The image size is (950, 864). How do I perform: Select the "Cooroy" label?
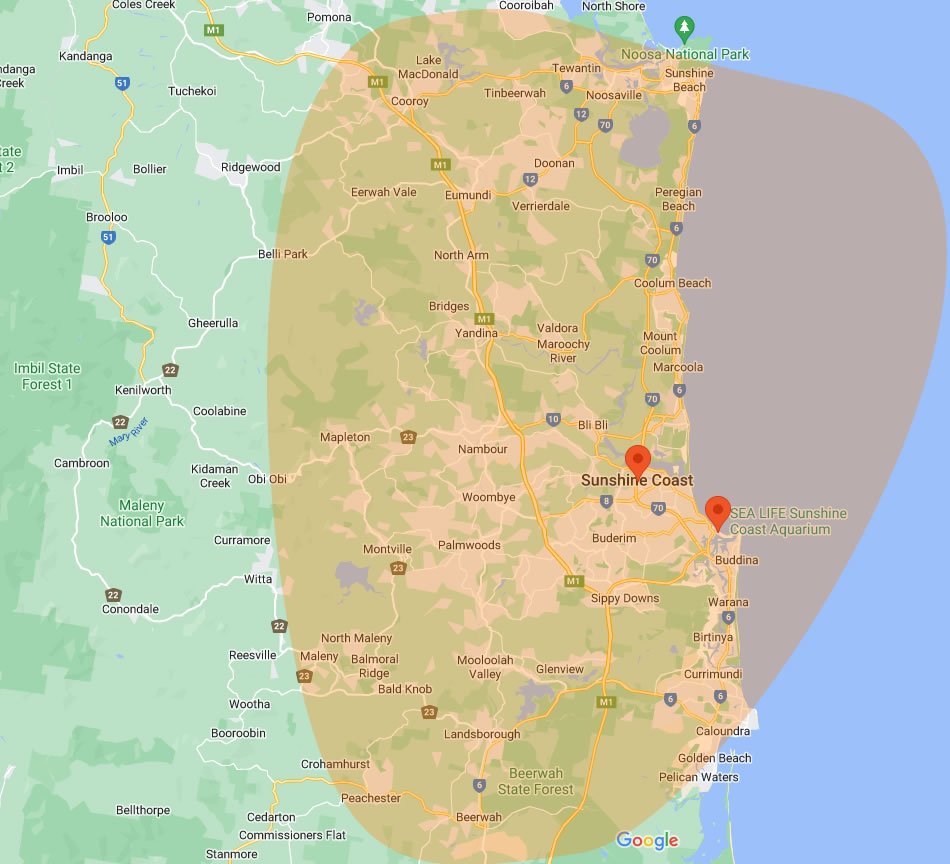pyautogui.click(x=410, y=101)
